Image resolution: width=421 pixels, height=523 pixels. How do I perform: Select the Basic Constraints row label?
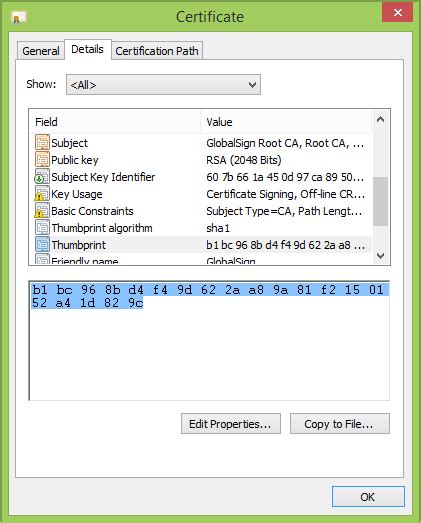(x=92, y=211)
